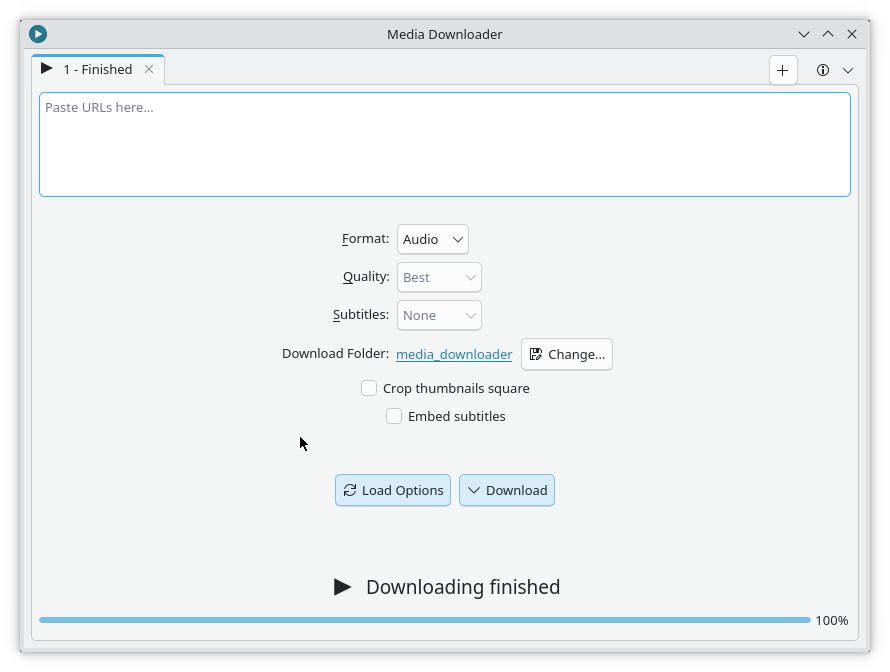Click the play icon beside Downloading finished

[x=343, y=587]
